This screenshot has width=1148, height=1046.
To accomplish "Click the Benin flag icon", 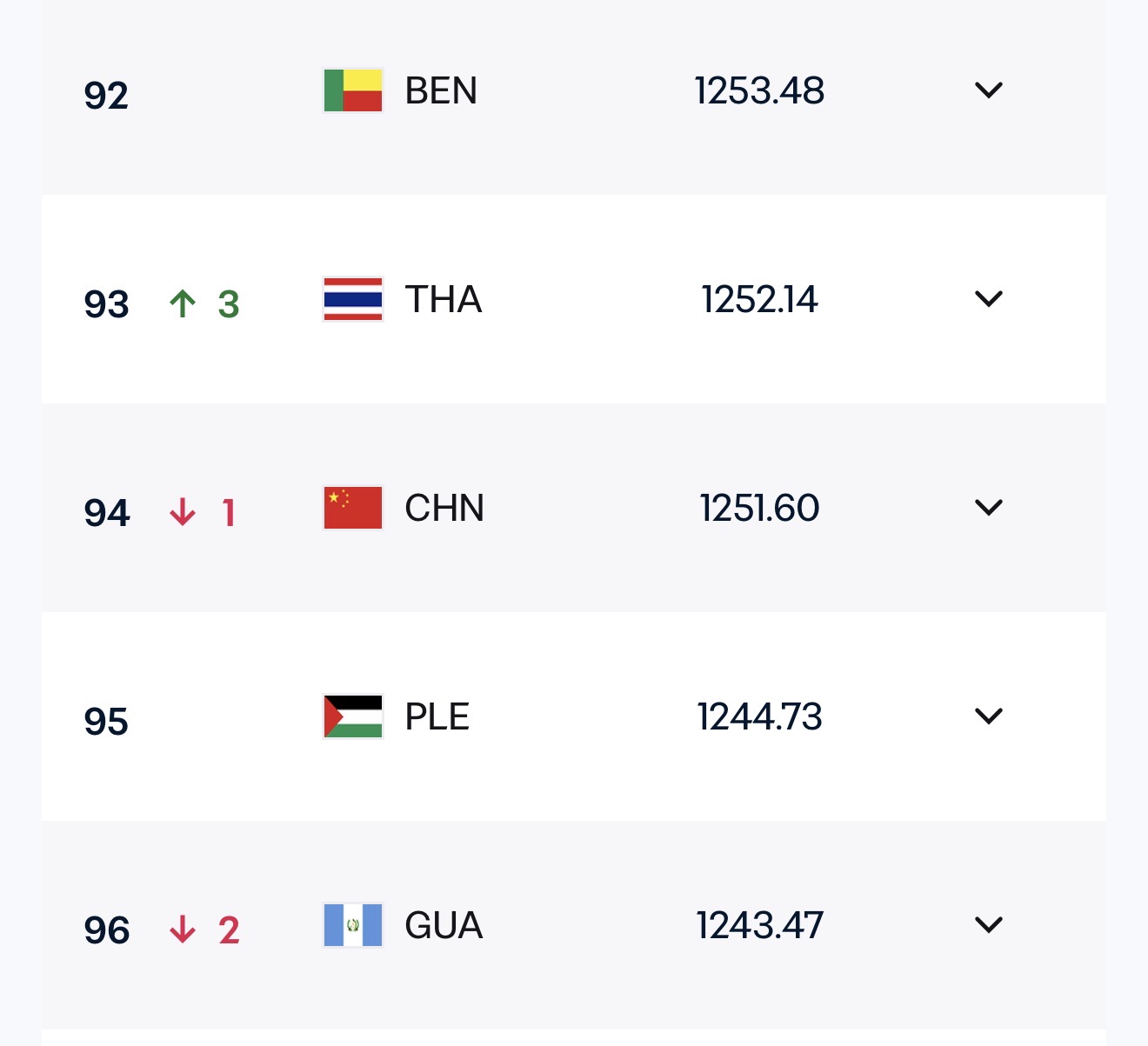I will click(352, 90).
